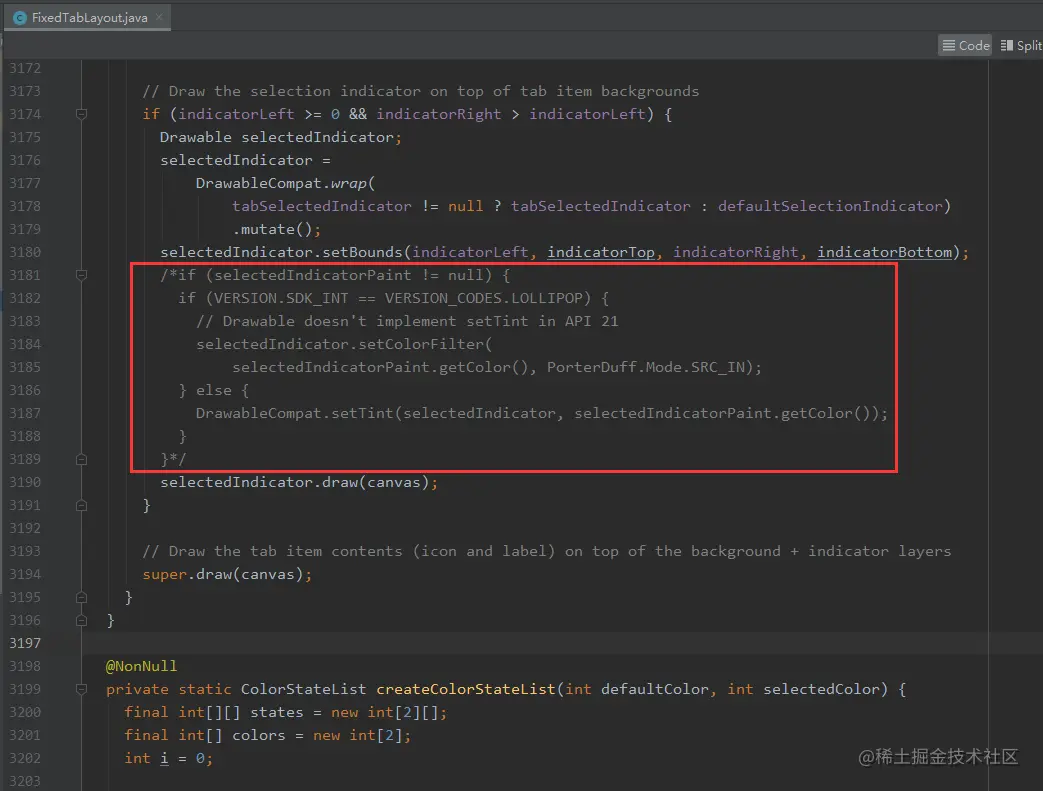Screen dimensions: 1043x791
Task: Click the Java class icon on file tab
Action: (x=20, y=18)
